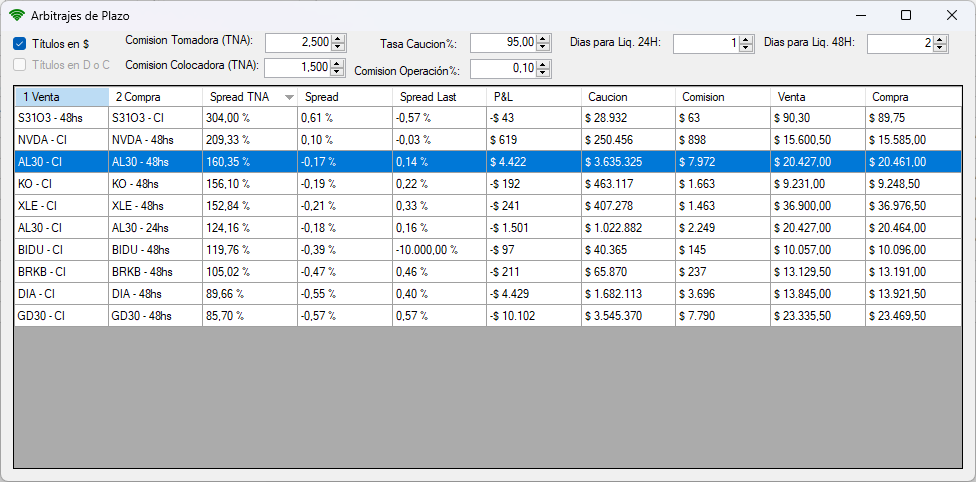976x482 pixels.
Task: Decrease Tasa Caucion% with down arrow
Action: pos(543,47)
